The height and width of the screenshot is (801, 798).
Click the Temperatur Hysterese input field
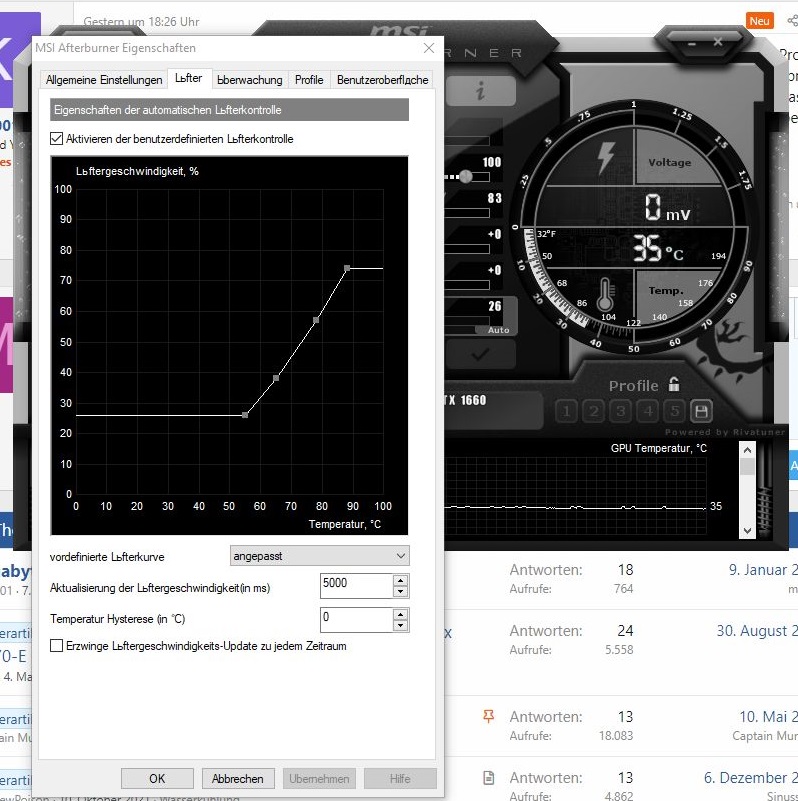(356, 620)
